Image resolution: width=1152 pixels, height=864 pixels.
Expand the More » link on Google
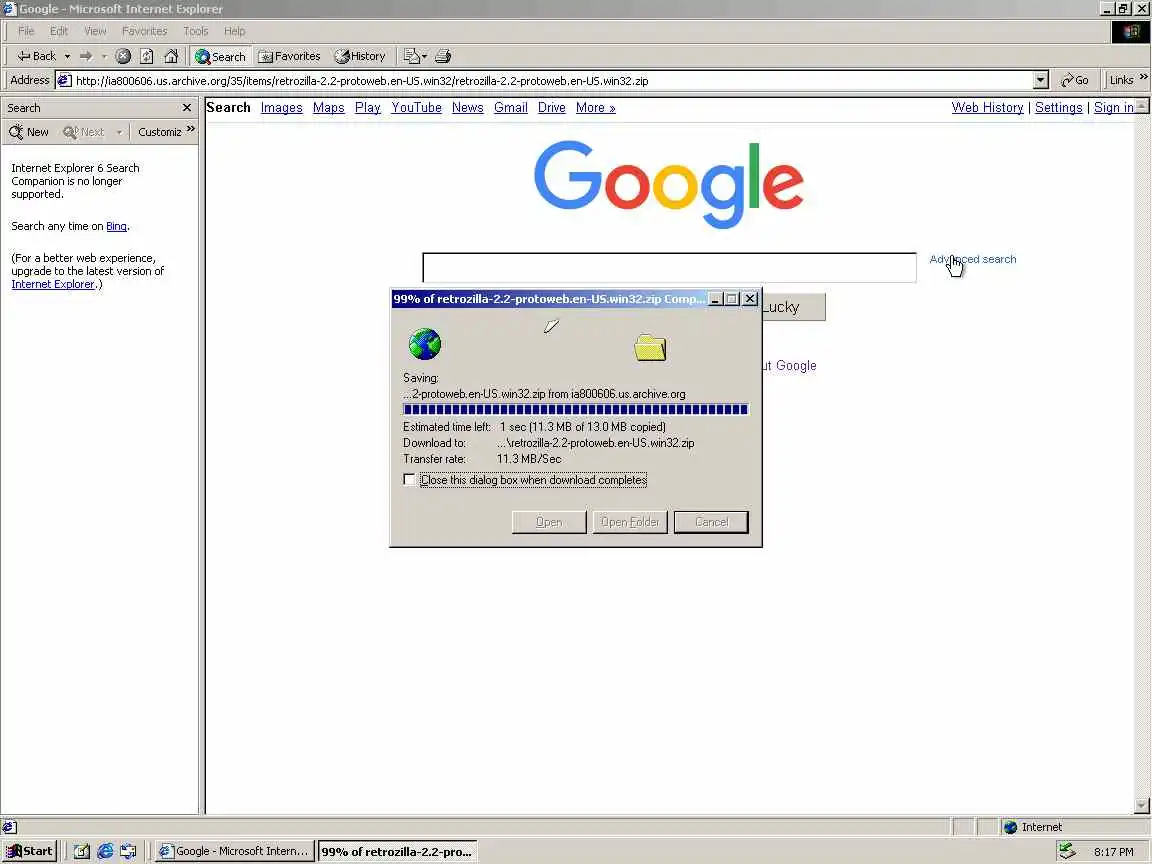596,107
